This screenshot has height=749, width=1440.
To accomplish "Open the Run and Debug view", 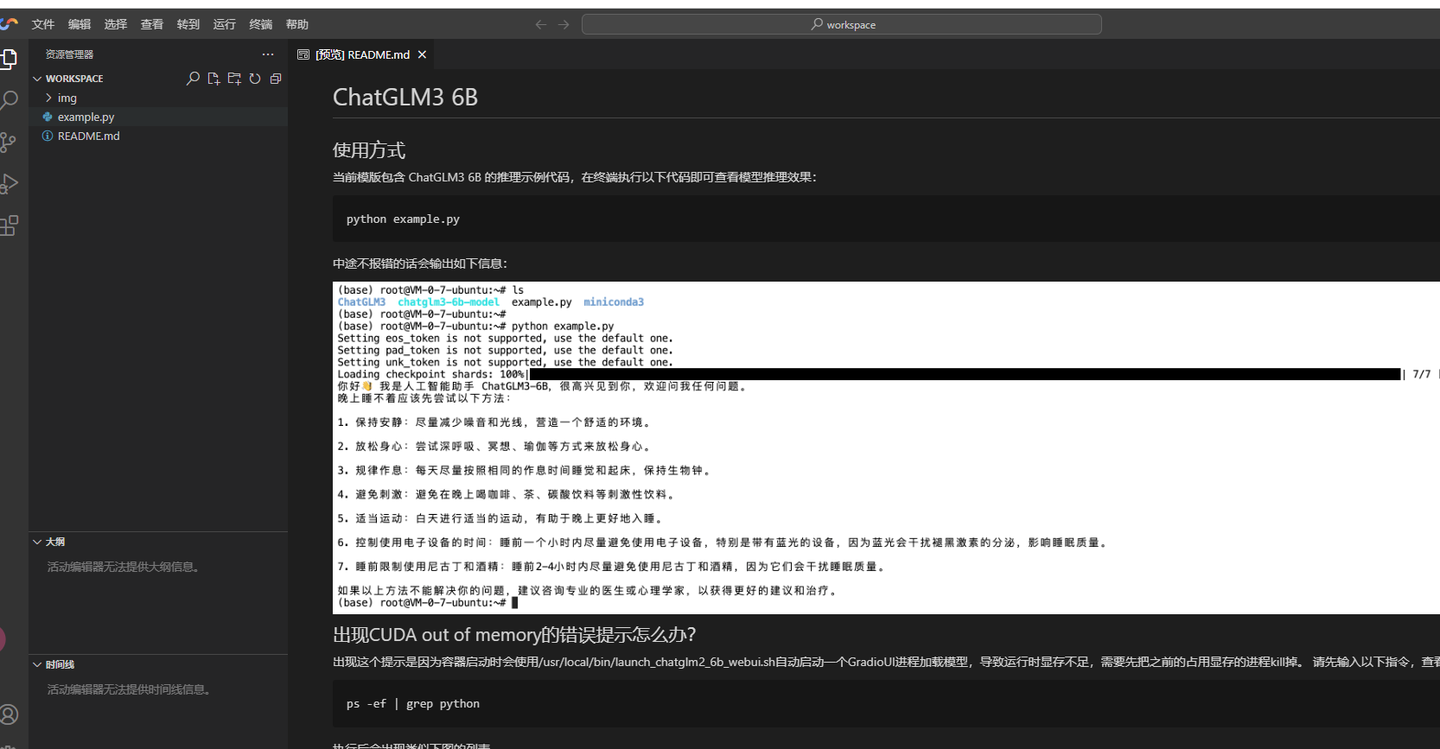I will pos(10,183).
